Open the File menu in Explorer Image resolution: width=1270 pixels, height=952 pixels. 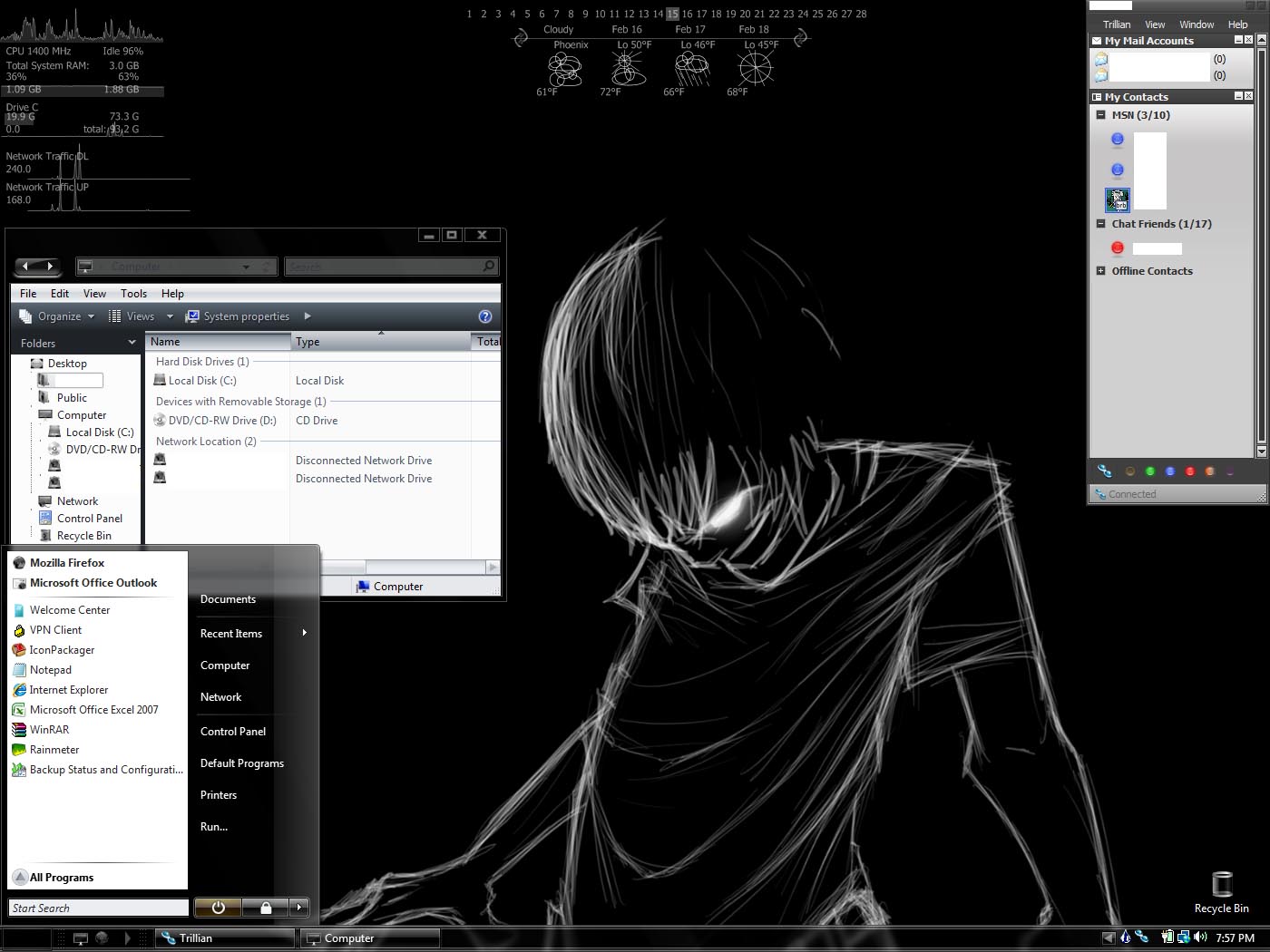pos(28,294)
